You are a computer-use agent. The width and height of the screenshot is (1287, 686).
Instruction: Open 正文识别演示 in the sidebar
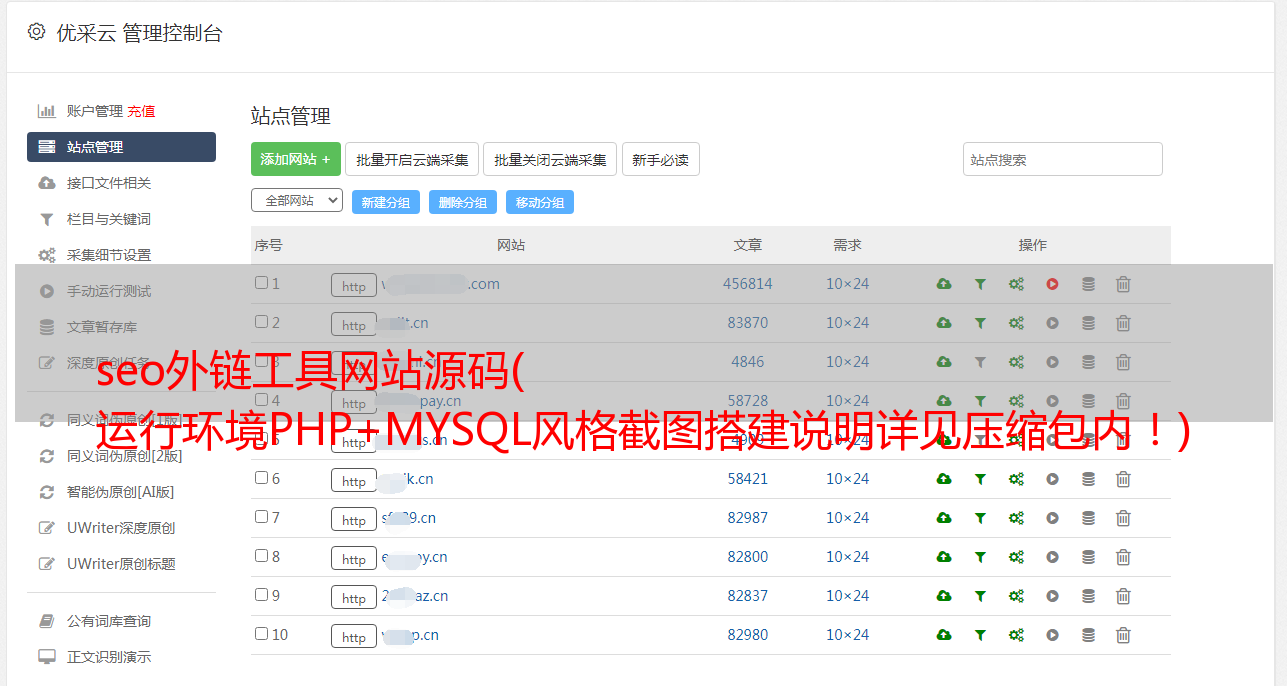click(108, 657)
